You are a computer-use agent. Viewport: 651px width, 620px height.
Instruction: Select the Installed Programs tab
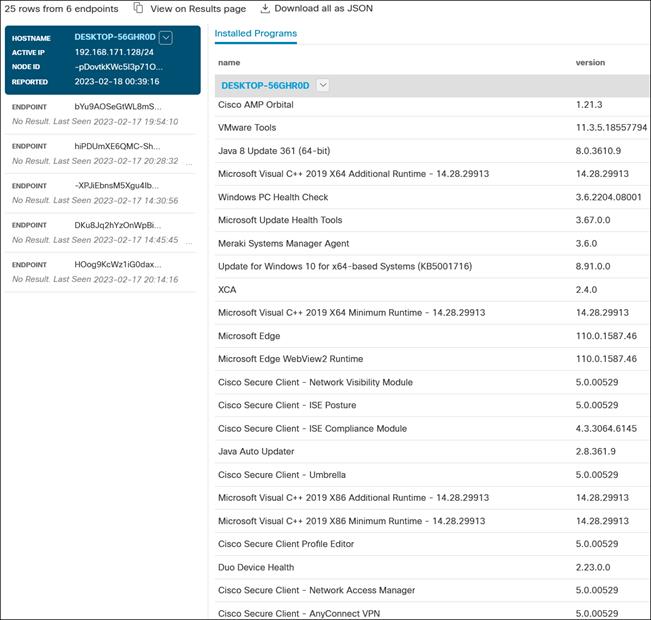coord(256,34)
